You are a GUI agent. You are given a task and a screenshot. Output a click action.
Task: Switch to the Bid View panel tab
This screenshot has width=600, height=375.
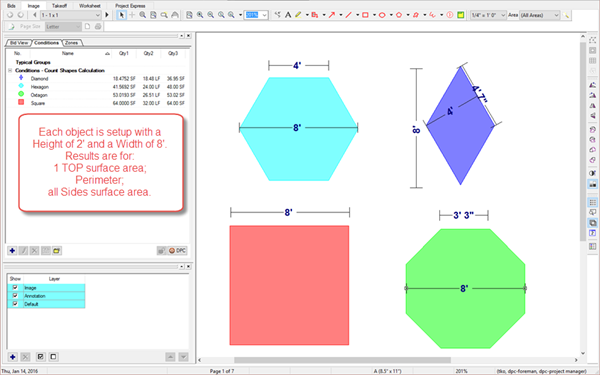click(19, 43)
